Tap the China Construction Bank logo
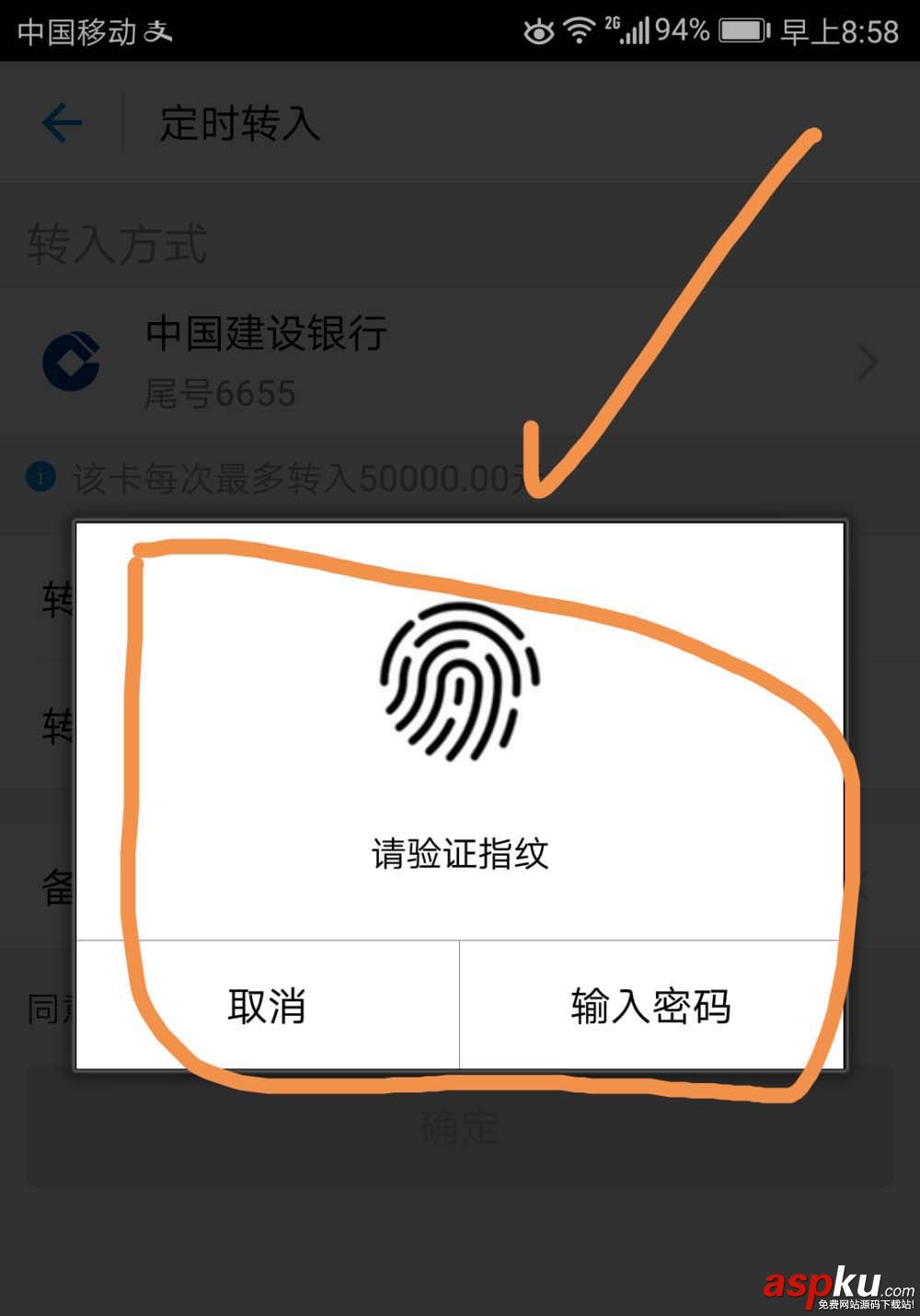The height and width of the screenshot is (1316, 920). coord(71,362)
